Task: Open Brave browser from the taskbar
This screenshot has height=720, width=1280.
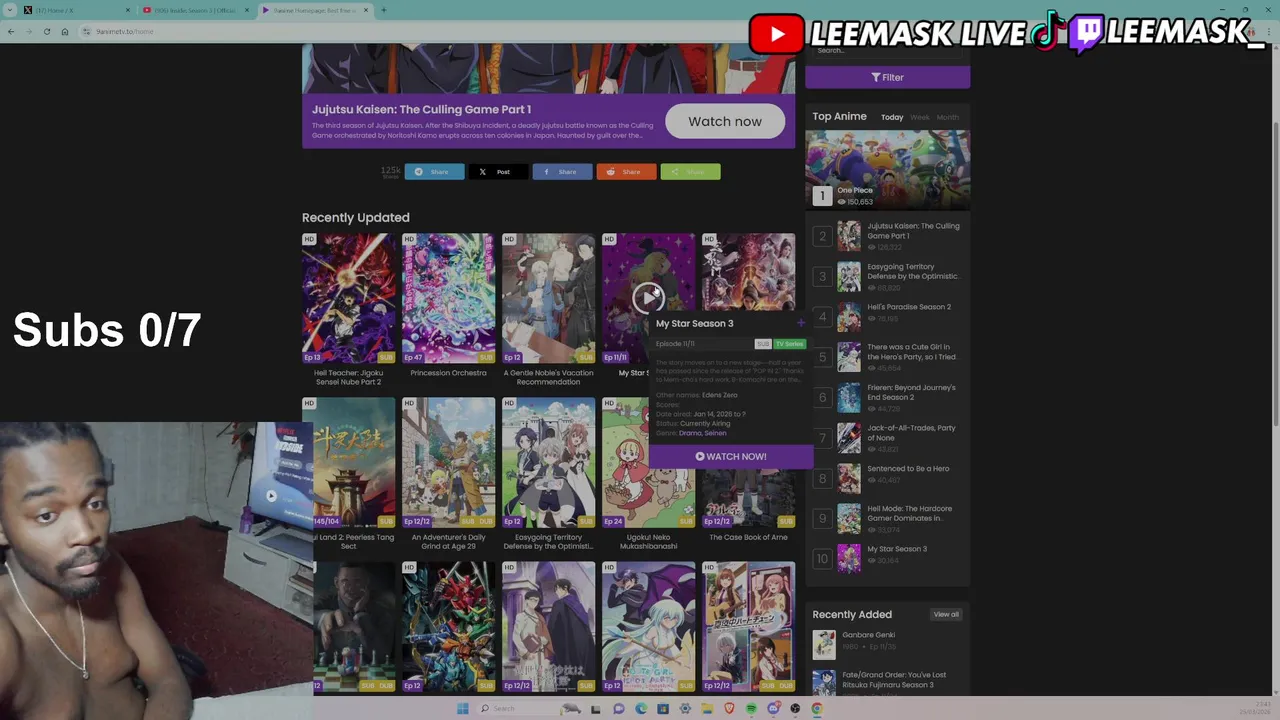Action: [729, 708]
